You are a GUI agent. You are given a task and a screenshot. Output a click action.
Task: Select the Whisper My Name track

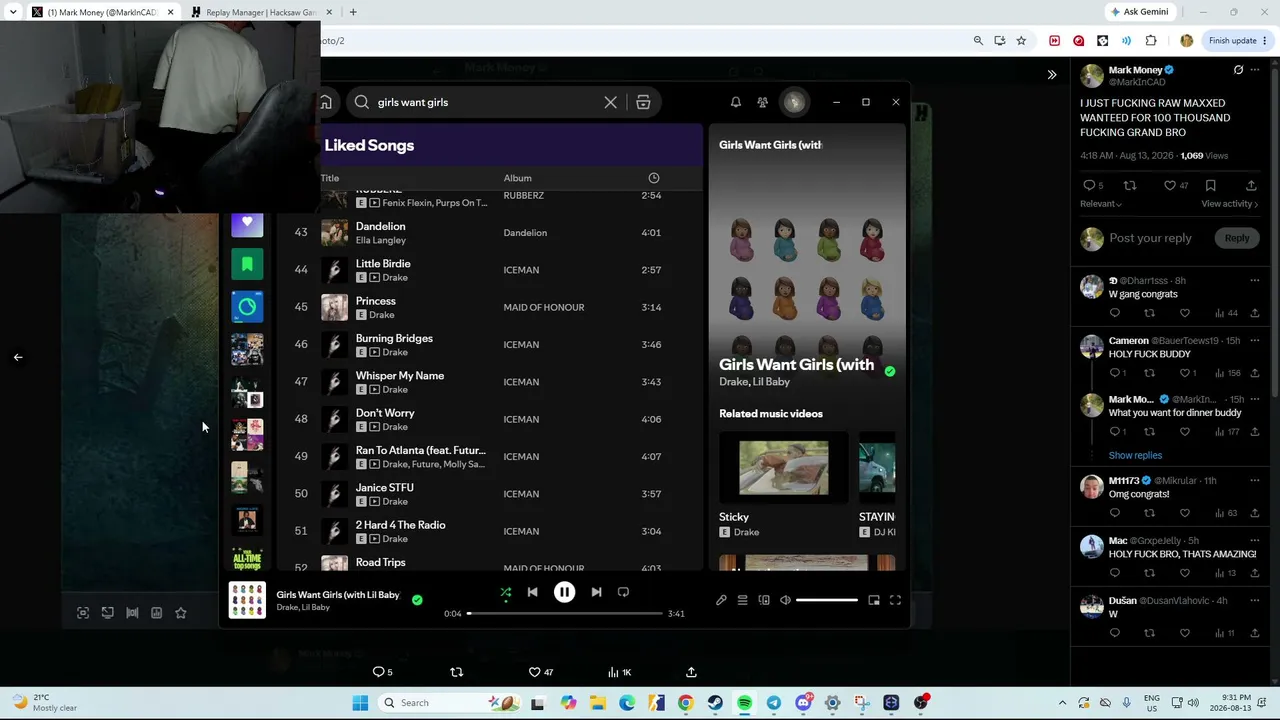pos(490,382)
